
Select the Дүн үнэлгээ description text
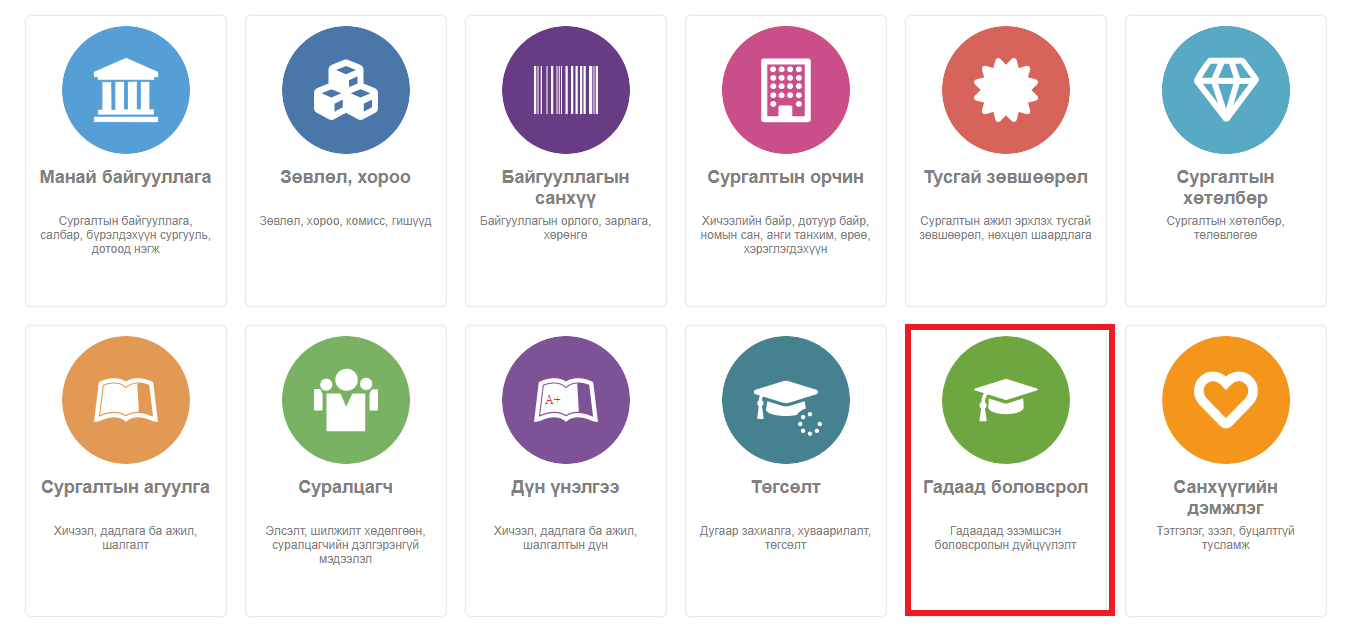(x=565, y=538)
